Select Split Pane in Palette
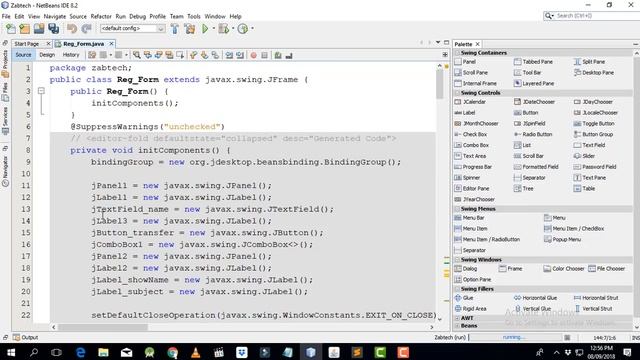Image resolution: width=640 pixels, height=360 pixels. [589, 62]
